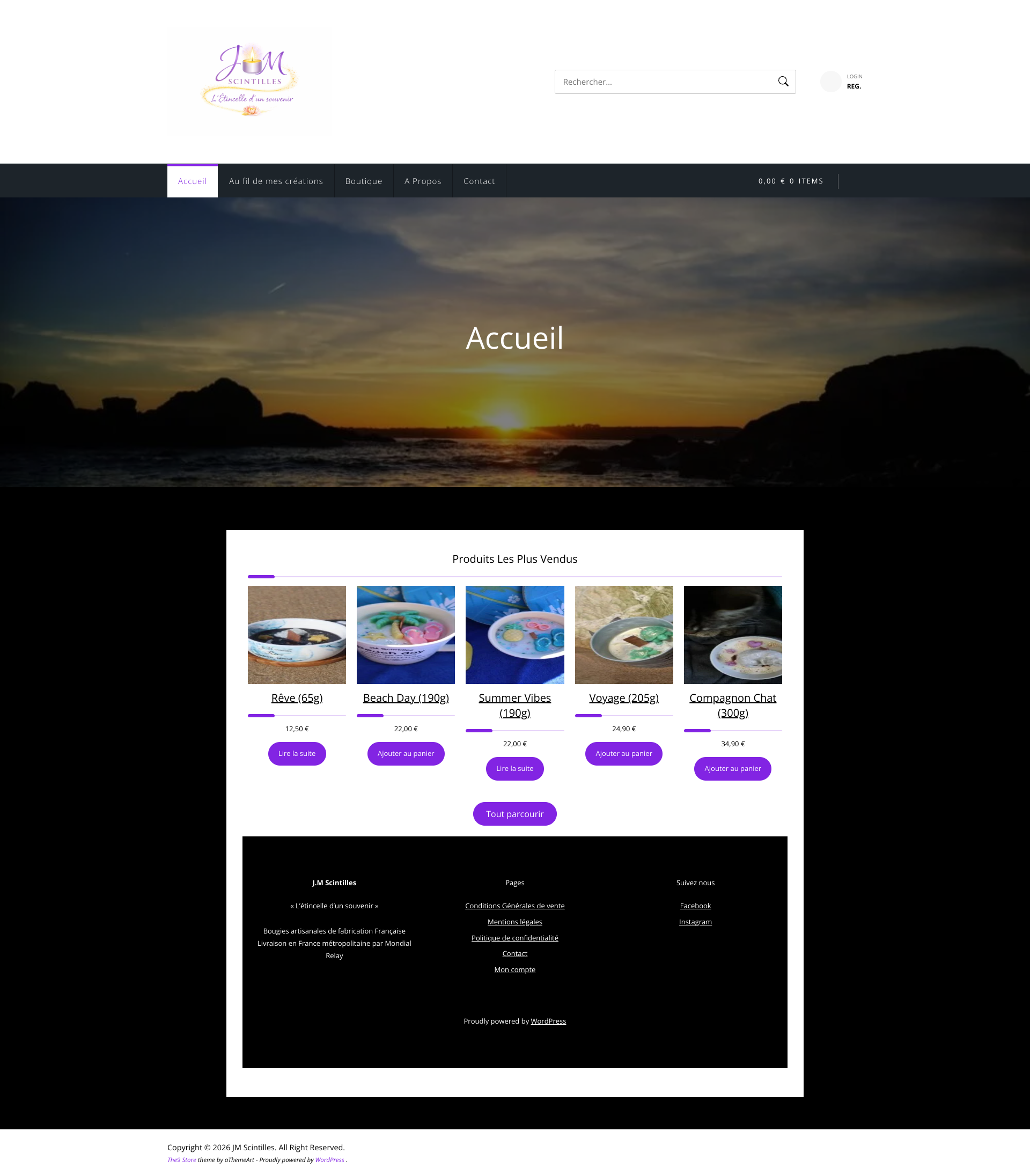Click the Voyage (205g) title link

pos(623,698)
